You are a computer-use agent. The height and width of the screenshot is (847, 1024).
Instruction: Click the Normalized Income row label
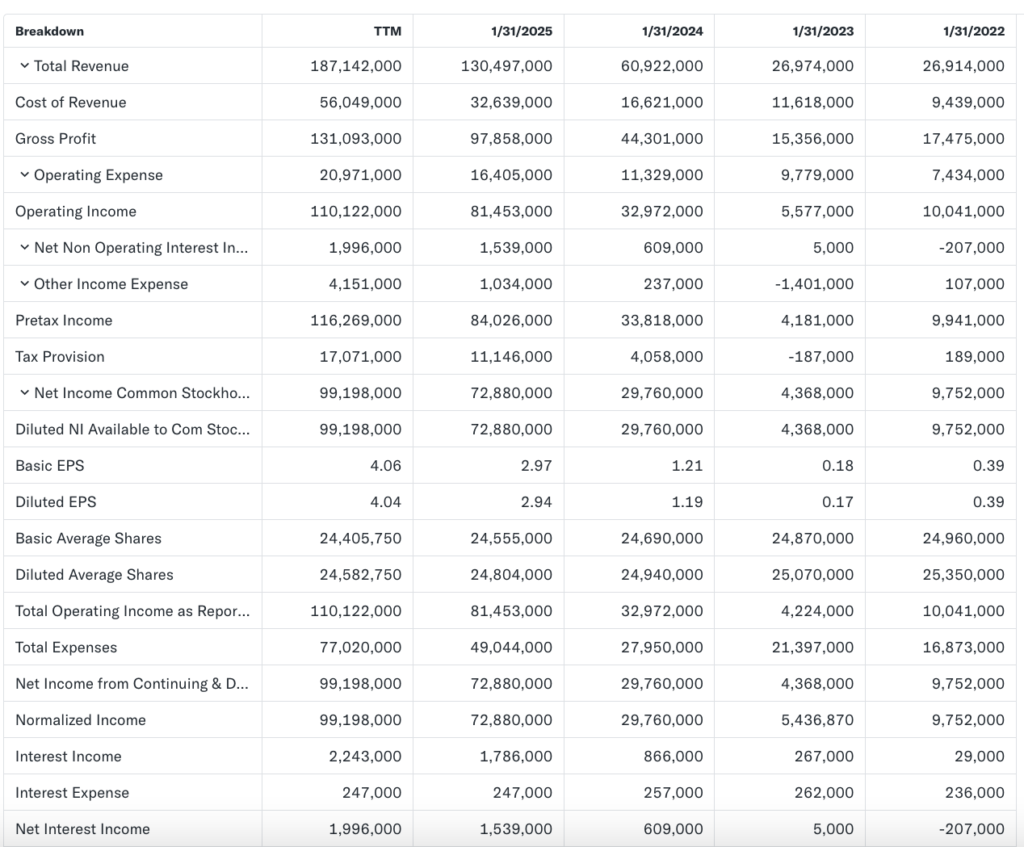[81, 720]
